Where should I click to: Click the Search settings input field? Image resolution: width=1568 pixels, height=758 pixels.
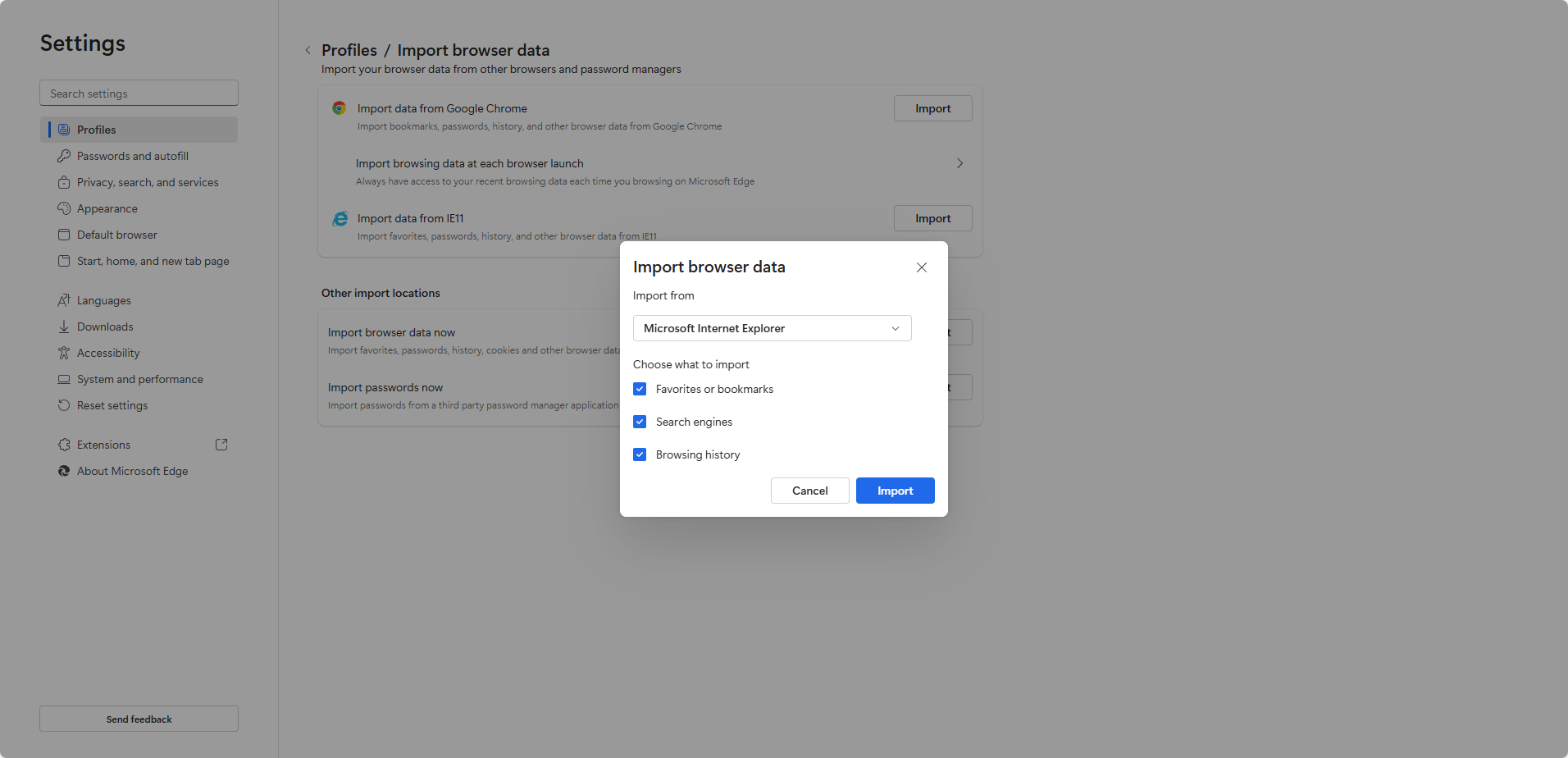tap(139, 93)
